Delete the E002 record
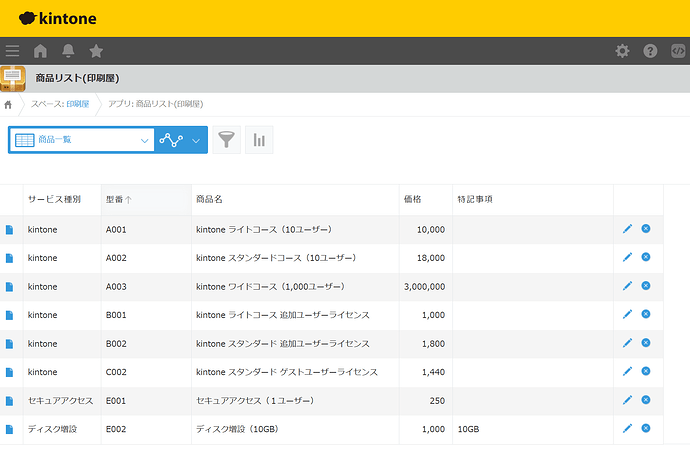Image resolution: width=690 pixels, height=463 pixels. (x=646, y=428)
